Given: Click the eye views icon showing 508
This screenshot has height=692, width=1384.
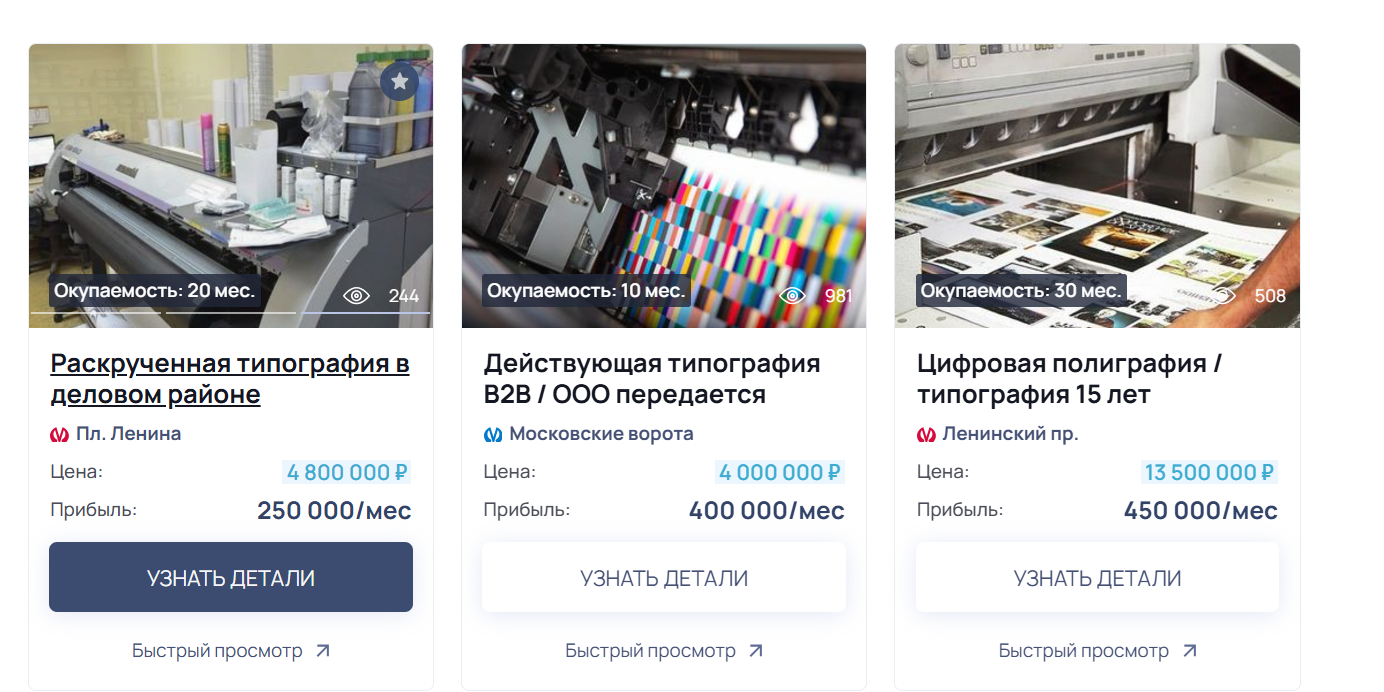Looking at the screenshot, I should [x=1225, y=295].
